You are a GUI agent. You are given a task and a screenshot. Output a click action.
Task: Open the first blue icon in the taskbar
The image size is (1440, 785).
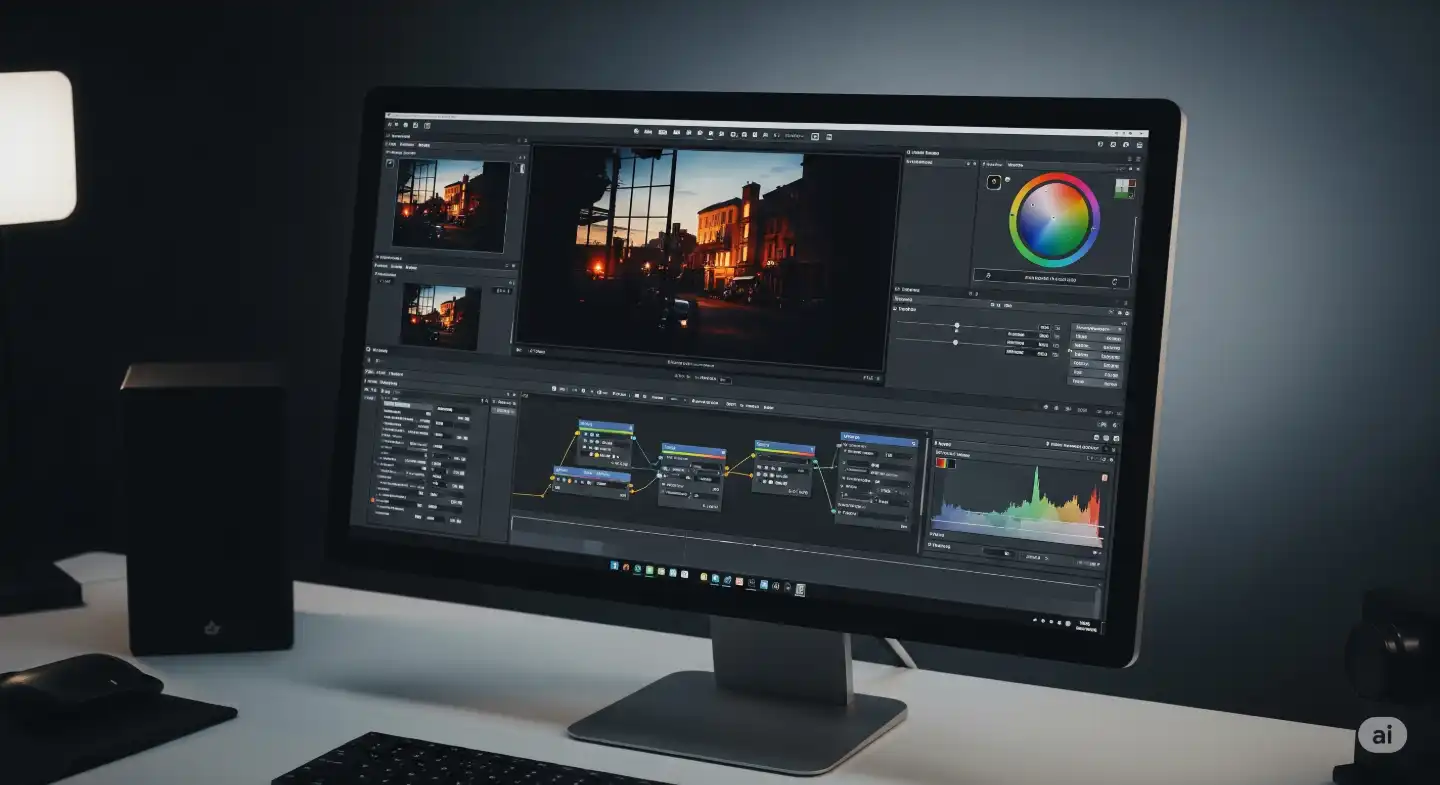615,566
